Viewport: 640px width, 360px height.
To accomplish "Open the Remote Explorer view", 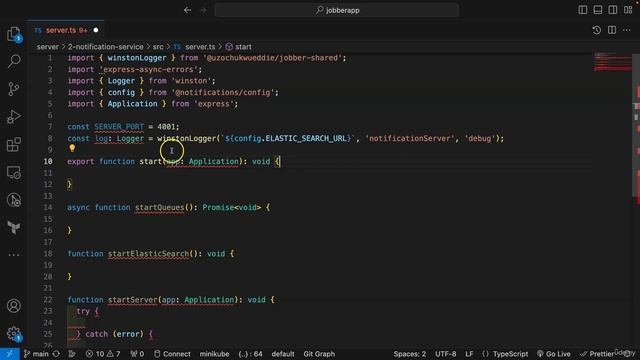I will point(13,172).
